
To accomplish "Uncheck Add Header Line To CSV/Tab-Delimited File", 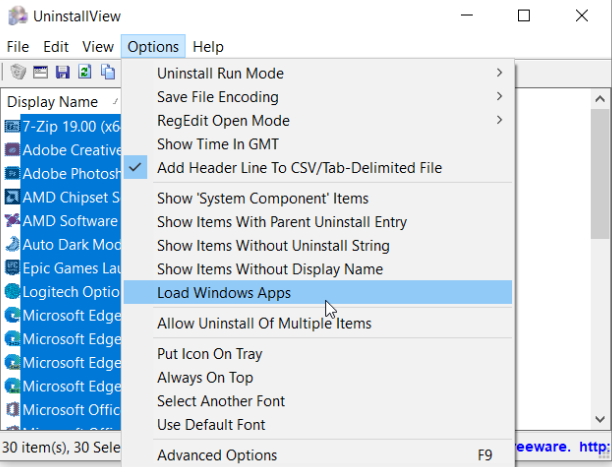I will click(318, 168).
